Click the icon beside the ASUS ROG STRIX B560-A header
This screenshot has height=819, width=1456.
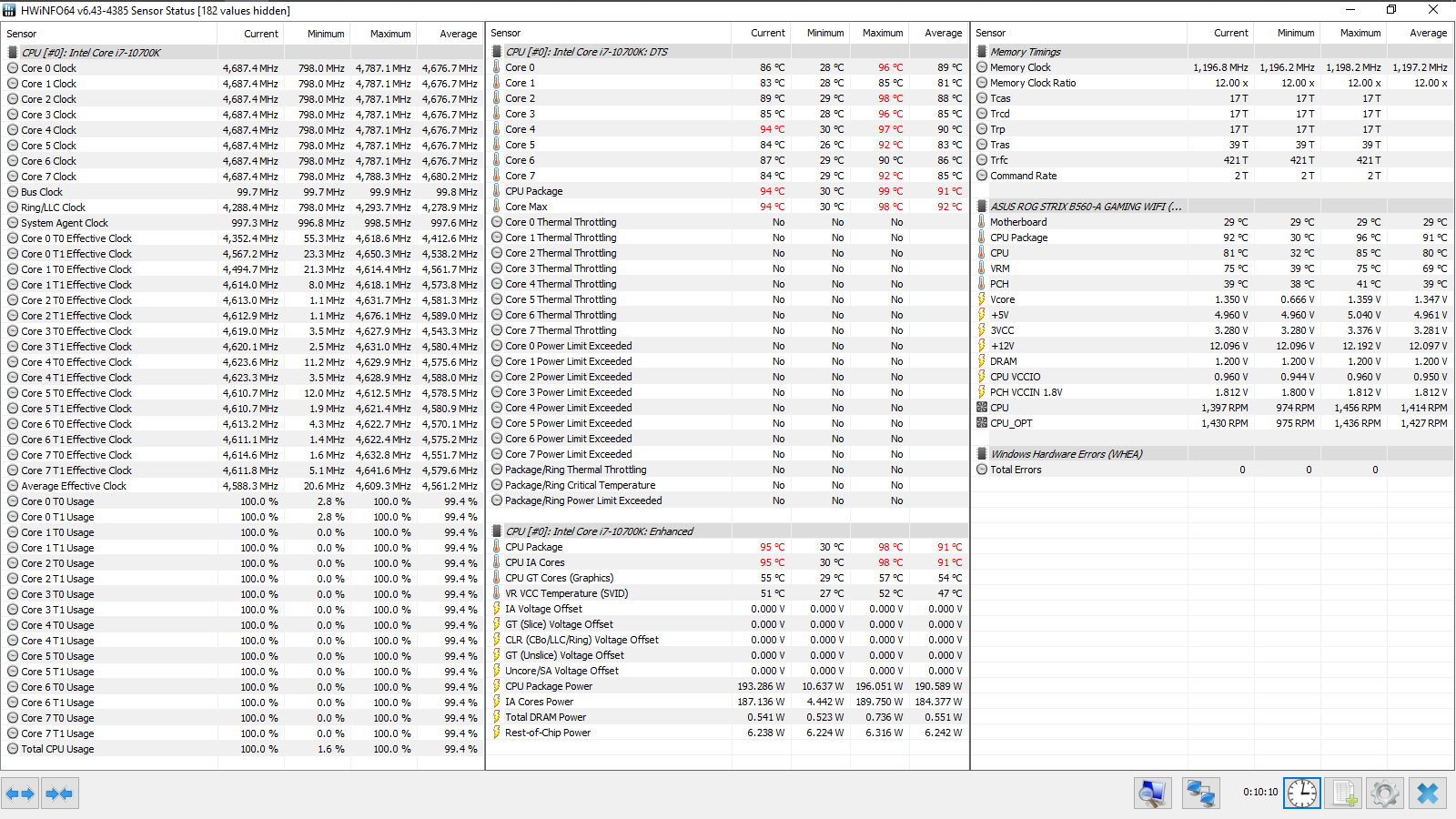(982, 207)
